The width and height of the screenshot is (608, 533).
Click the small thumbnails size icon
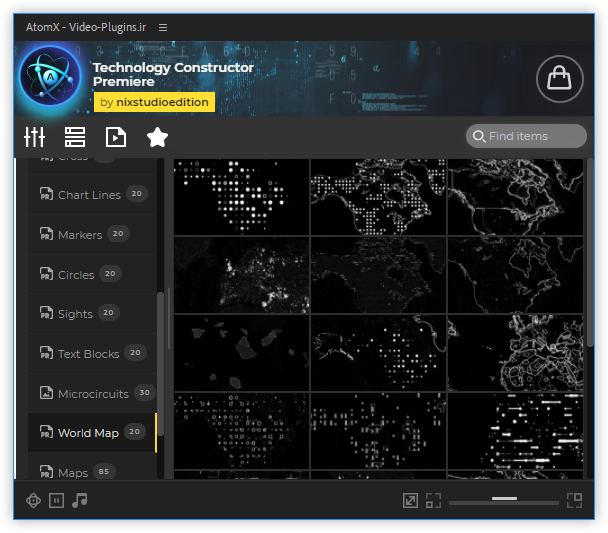(433, 500)
